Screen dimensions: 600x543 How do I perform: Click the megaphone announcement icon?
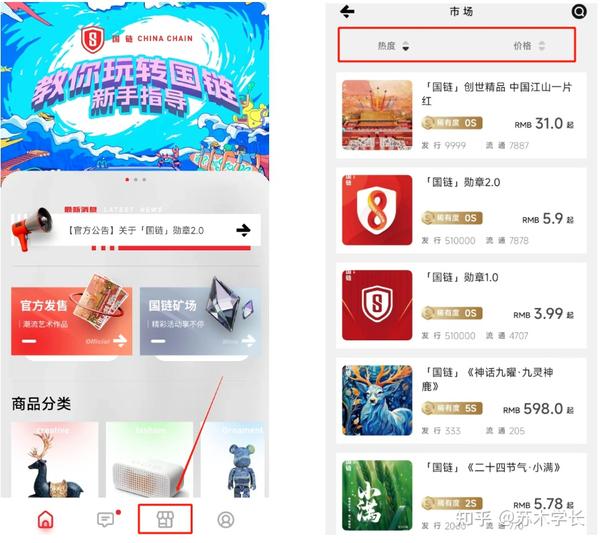(32, 228)
